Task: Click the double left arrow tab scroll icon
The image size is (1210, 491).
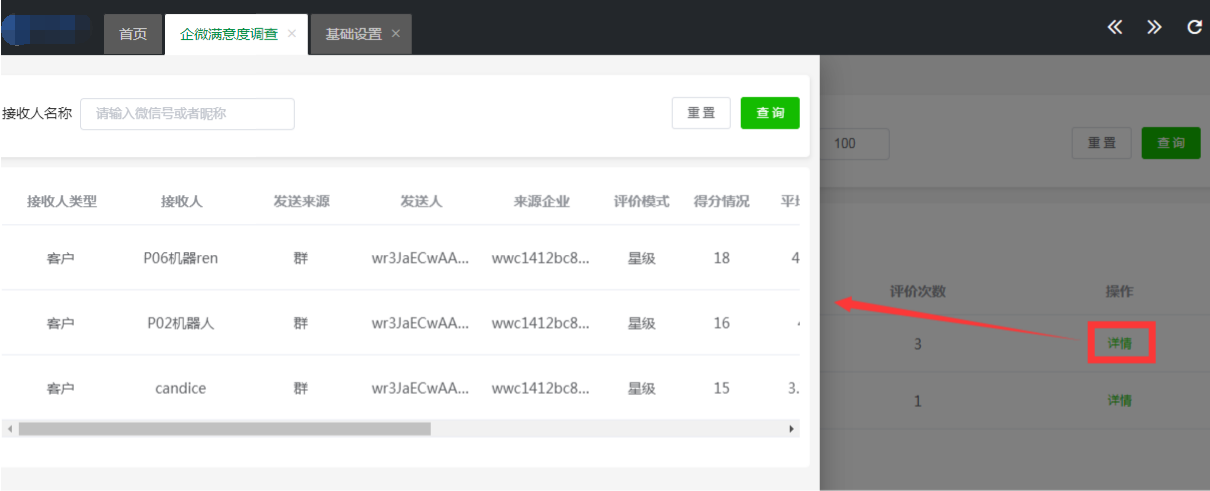Action: point(1115,27)
